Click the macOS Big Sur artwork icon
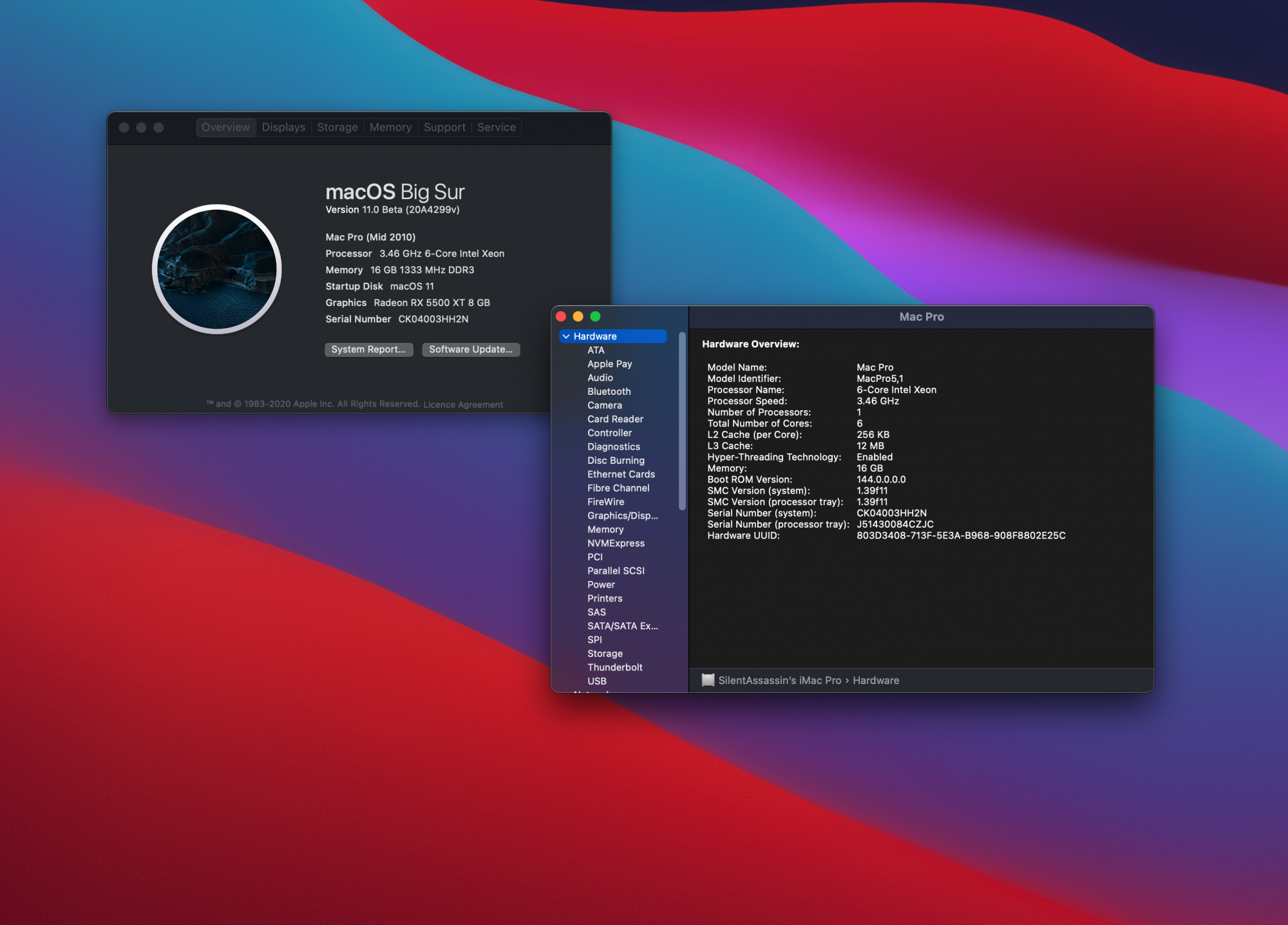Screen dimensions: 1288x925 (217, 269)
